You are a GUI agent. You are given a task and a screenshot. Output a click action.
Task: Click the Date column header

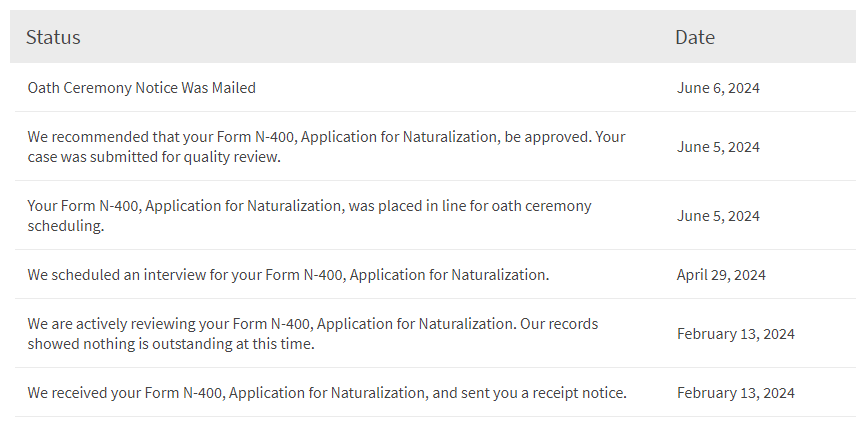click(695, 37)
